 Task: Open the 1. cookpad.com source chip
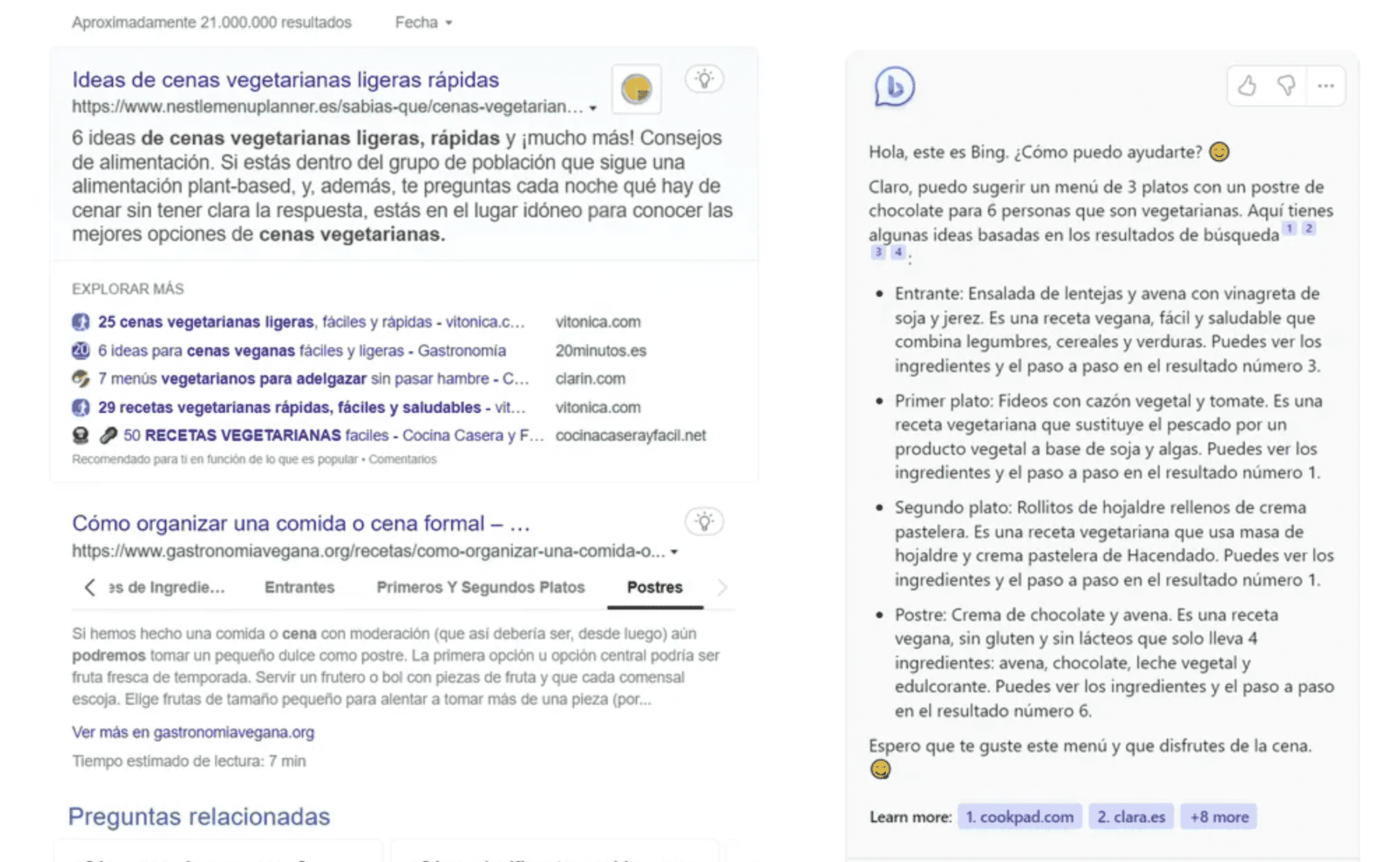[1019, 817]
